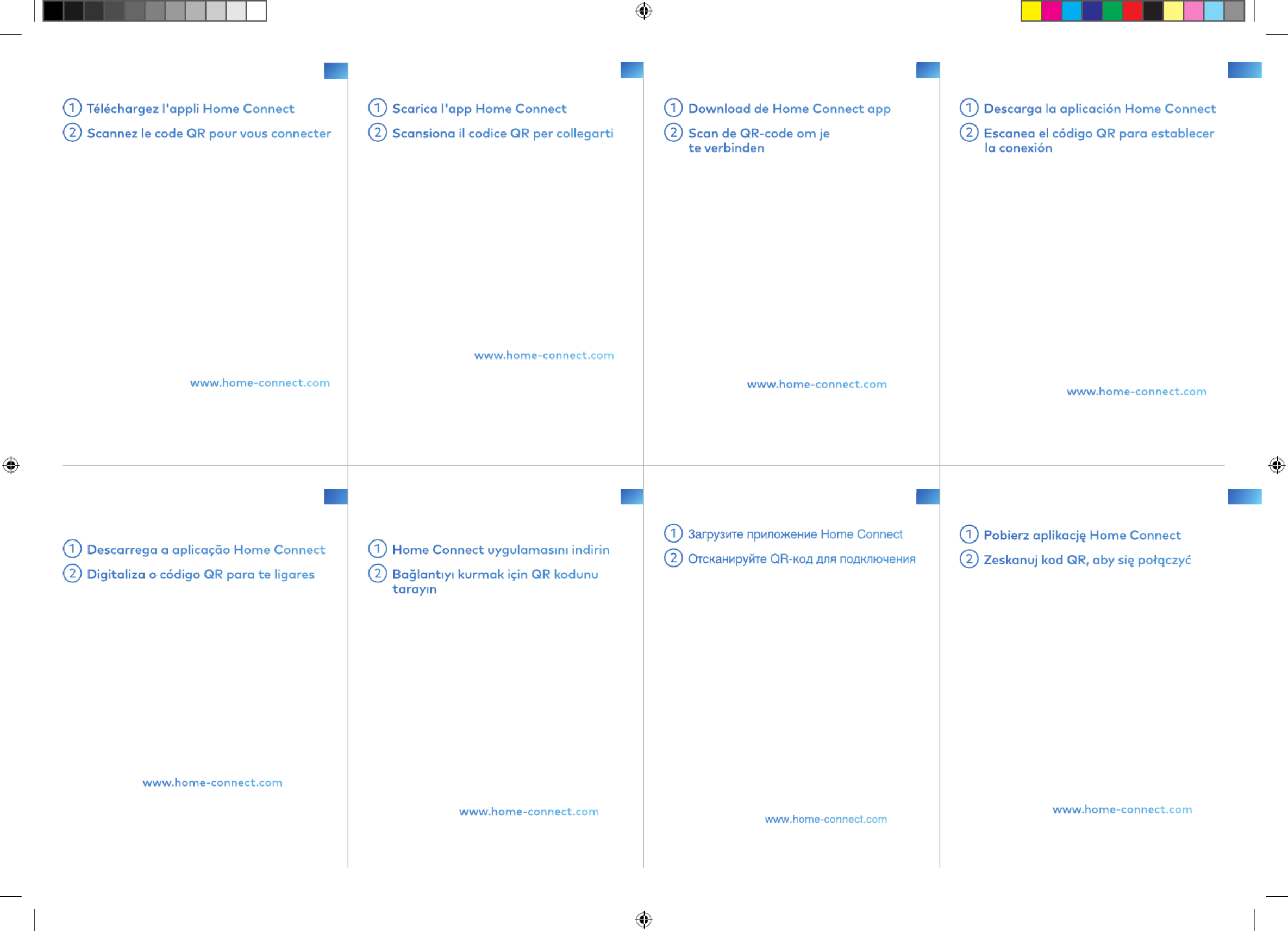Click circled 2 beside Scansiona il codice QR

(378, 133)
